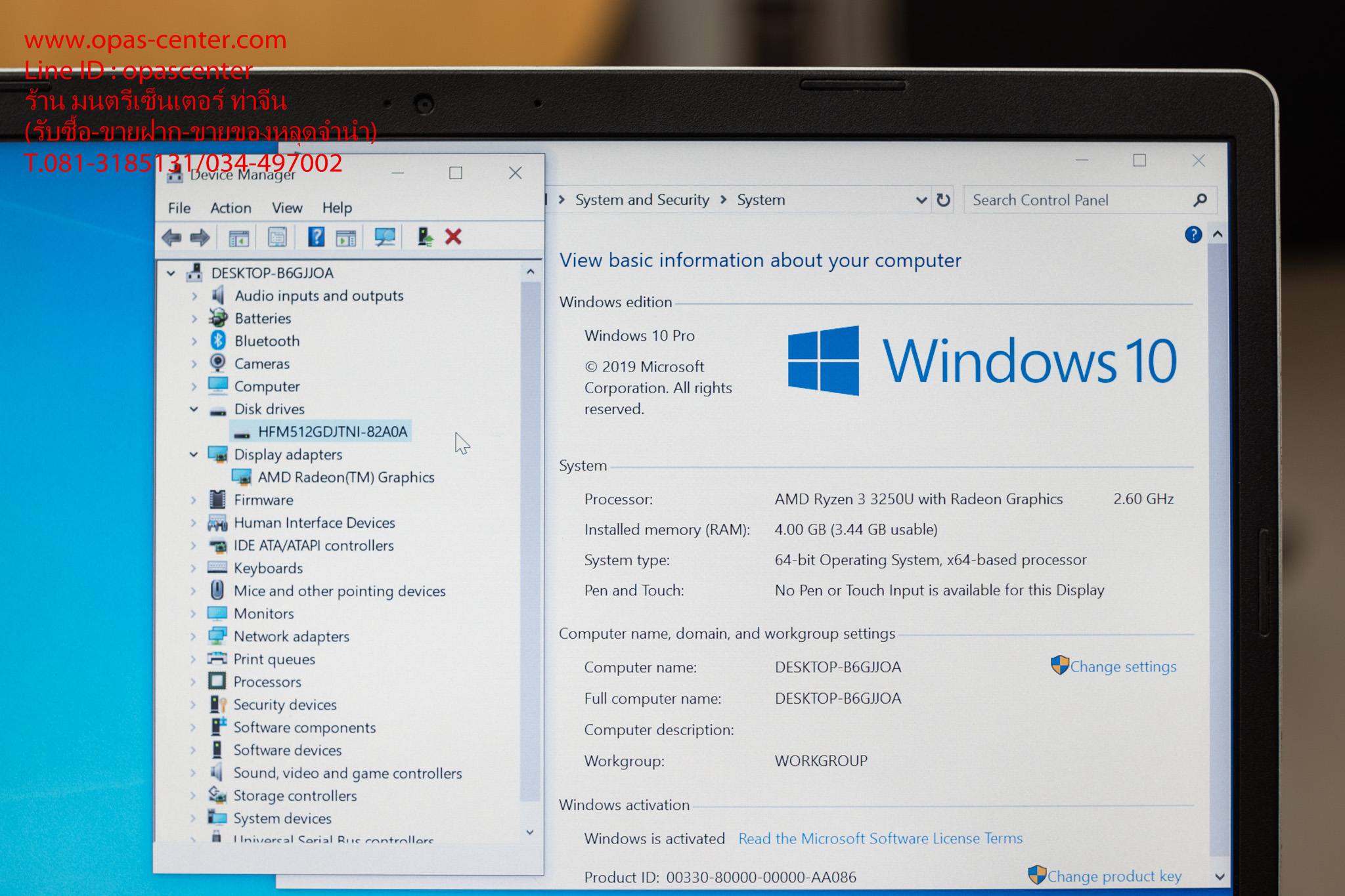Collapse the Display adapters node
The image size is (1345, 896).
pyautogui.click(x=194, y=454)
